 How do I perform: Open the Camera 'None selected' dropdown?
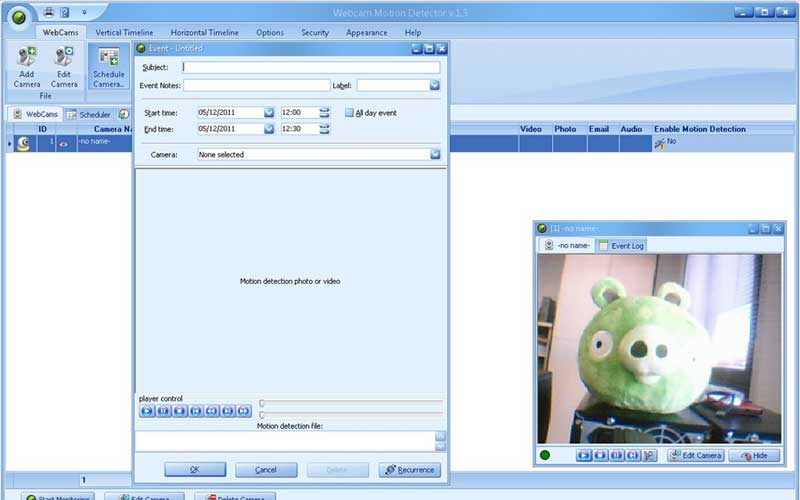click(x=435, y=154)
